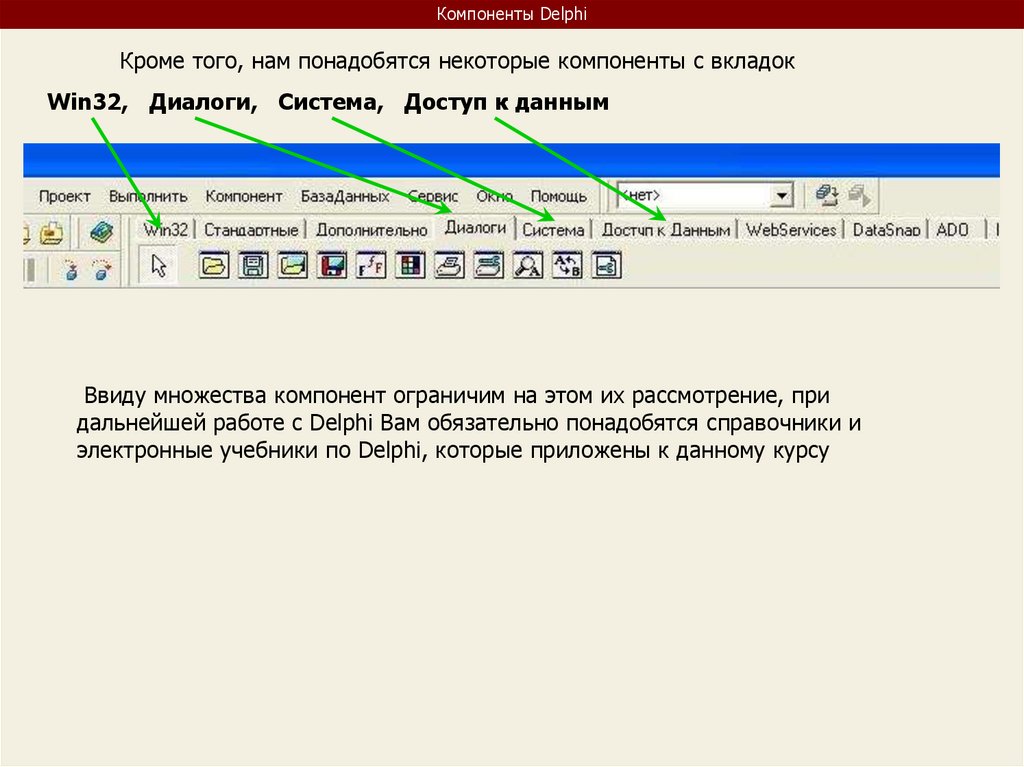The image size is (1024, 767).
Task: Pick the SaveDialog floppy disk component
Action: coord(253,265)
